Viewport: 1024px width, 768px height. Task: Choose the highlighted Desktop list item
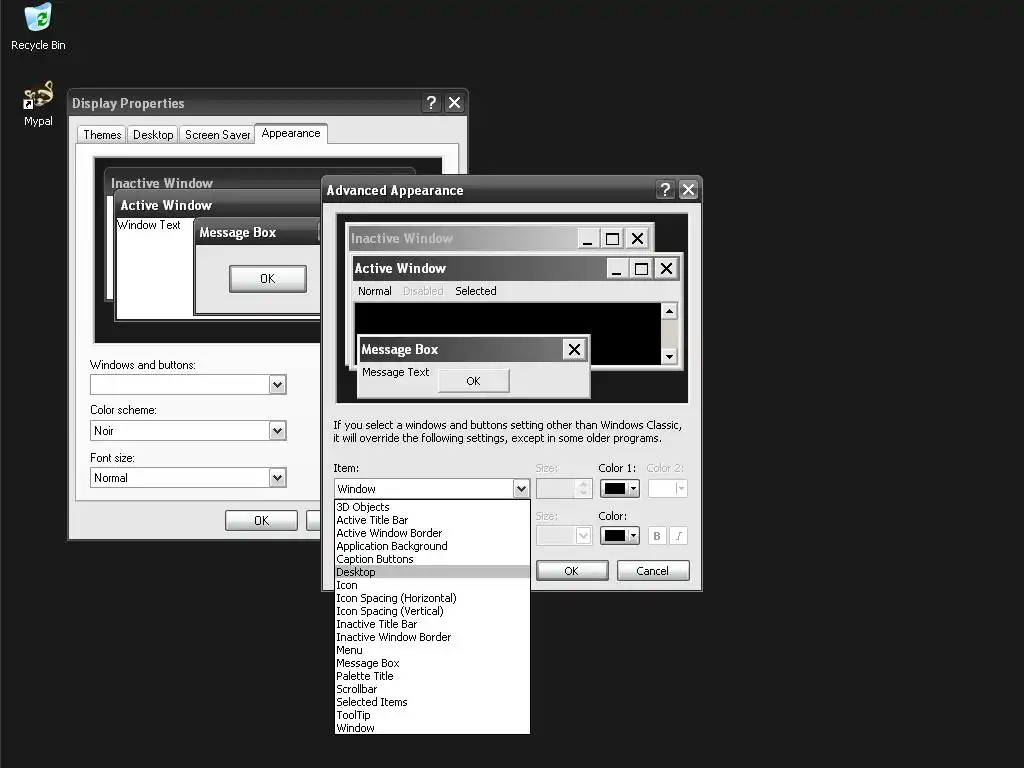(432, 572)
